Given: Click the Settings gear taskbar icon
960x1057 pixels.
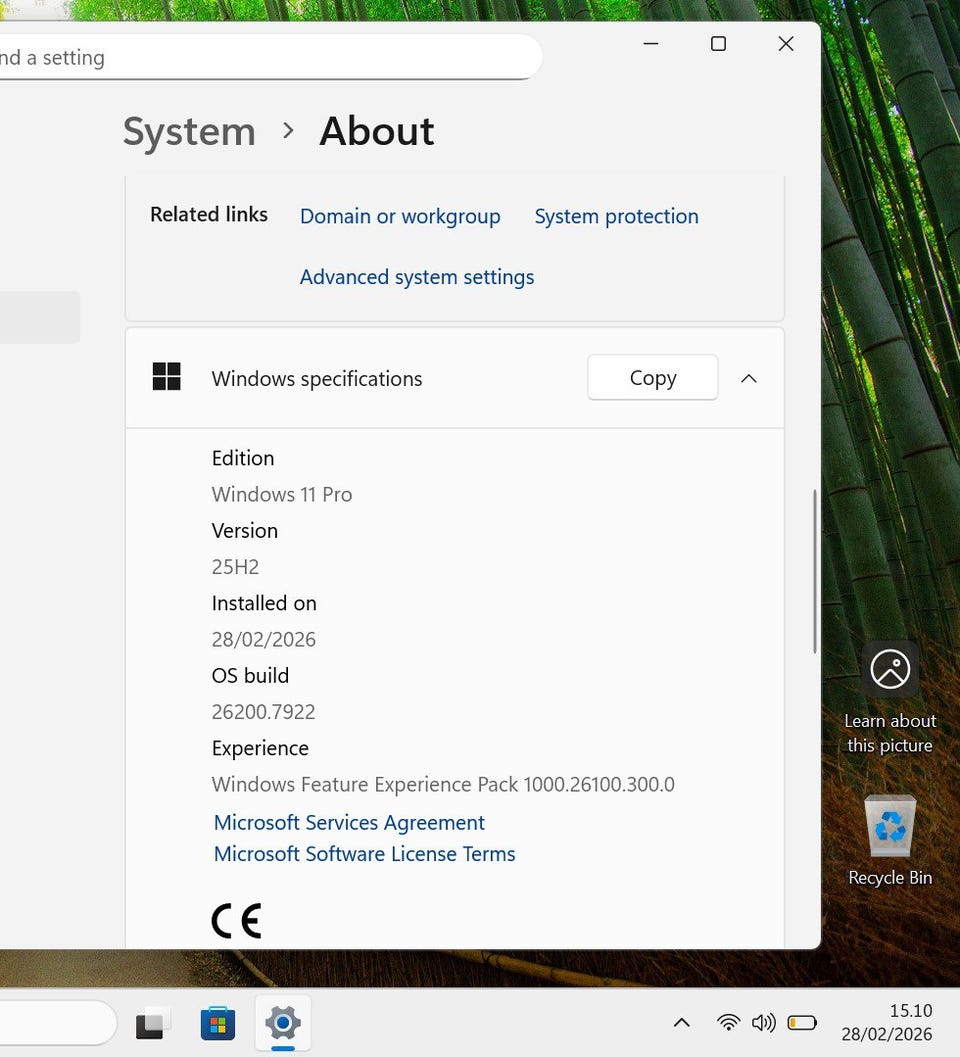Looking at the screenshot, I should point(283,1023).
